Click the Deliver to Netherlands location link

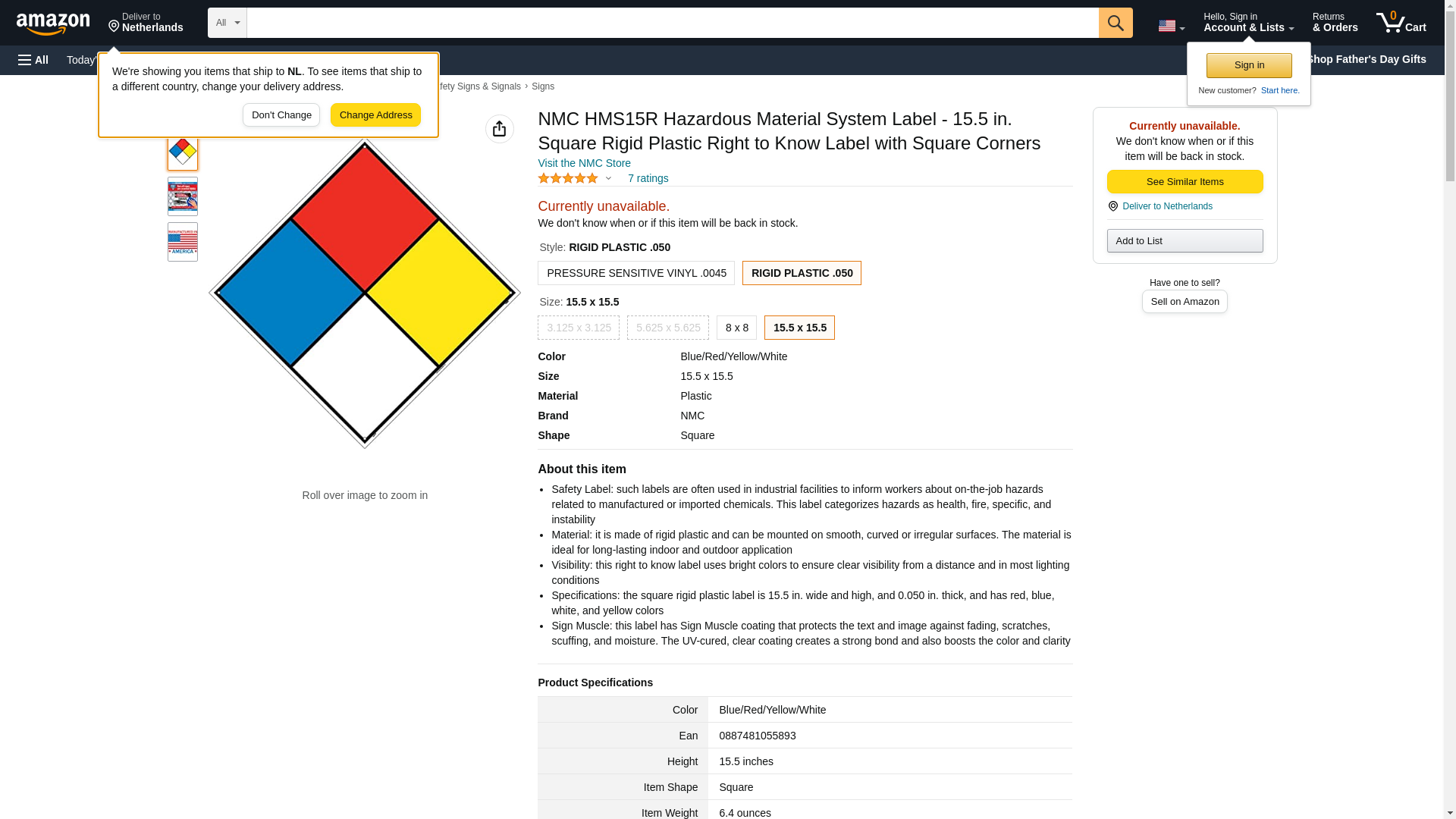[x=146, y=23]
